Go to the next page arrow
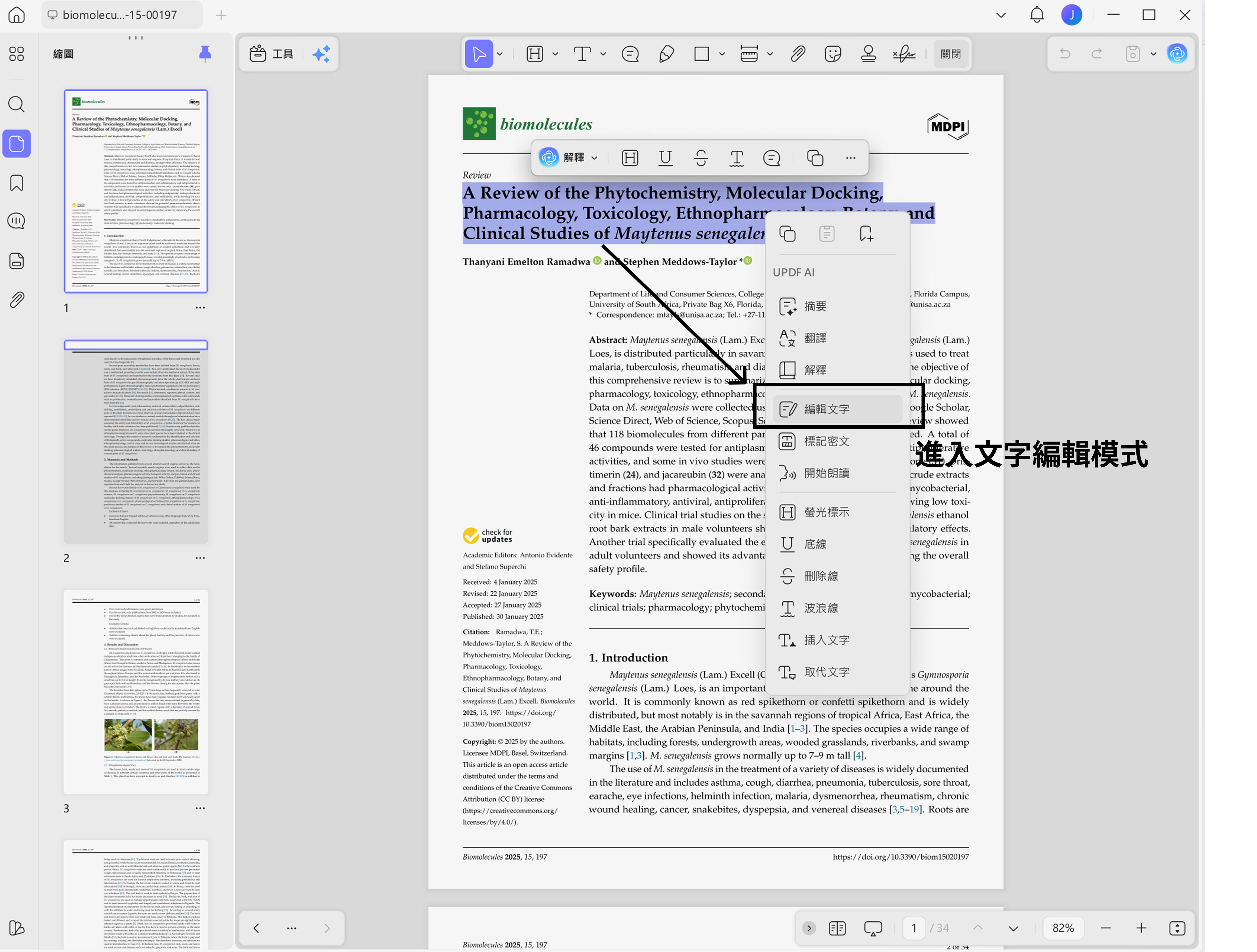 [1013, 928]
